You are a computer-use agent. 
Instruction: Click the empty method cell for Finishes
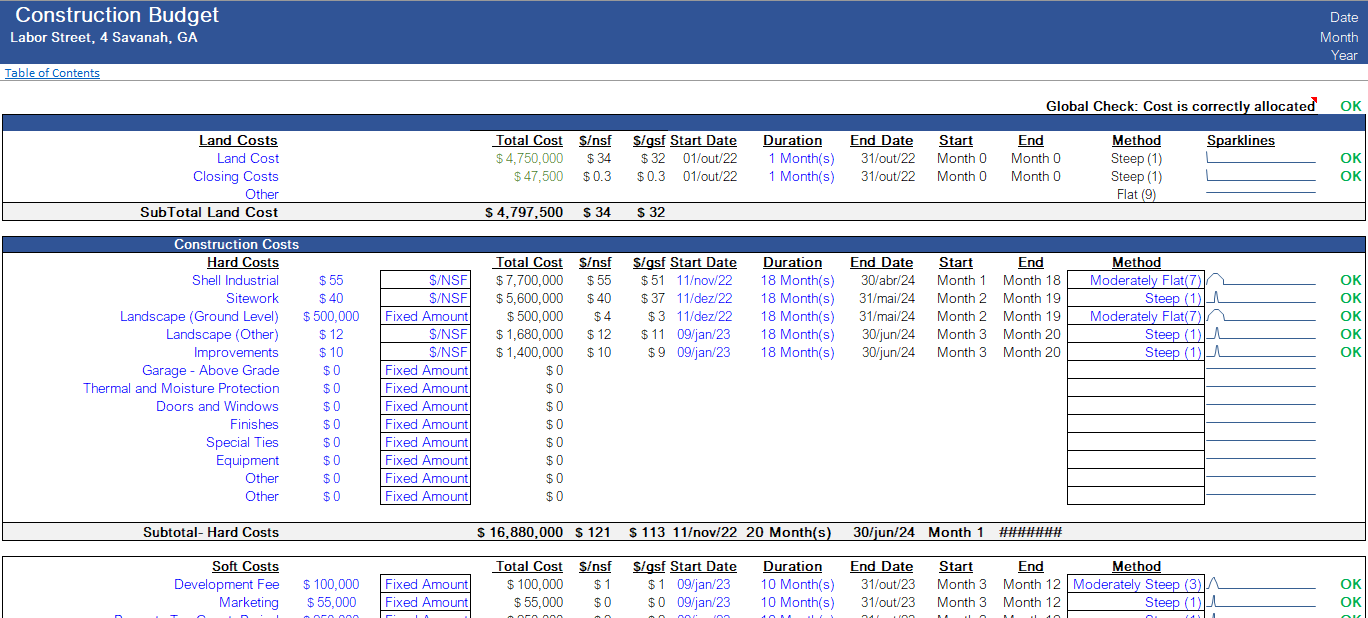(x=1136, y=425)
